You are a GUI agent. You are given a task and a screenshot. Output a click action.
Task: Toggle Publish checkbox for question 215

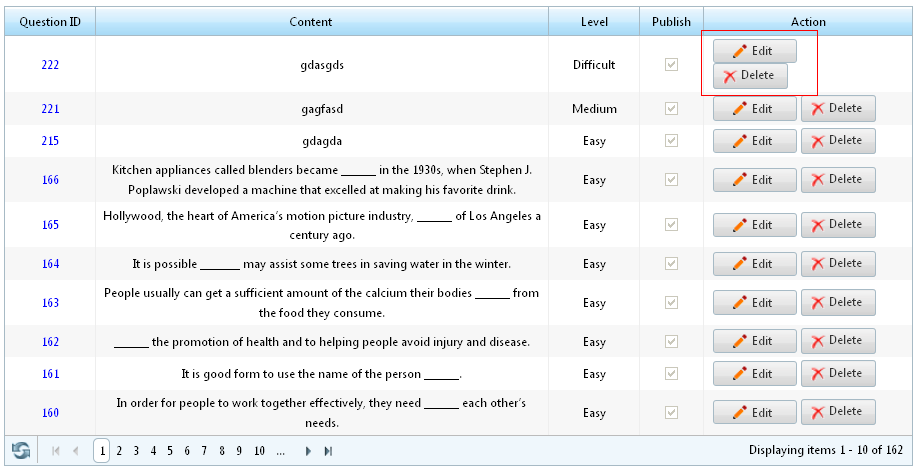(x=671, y=141)
